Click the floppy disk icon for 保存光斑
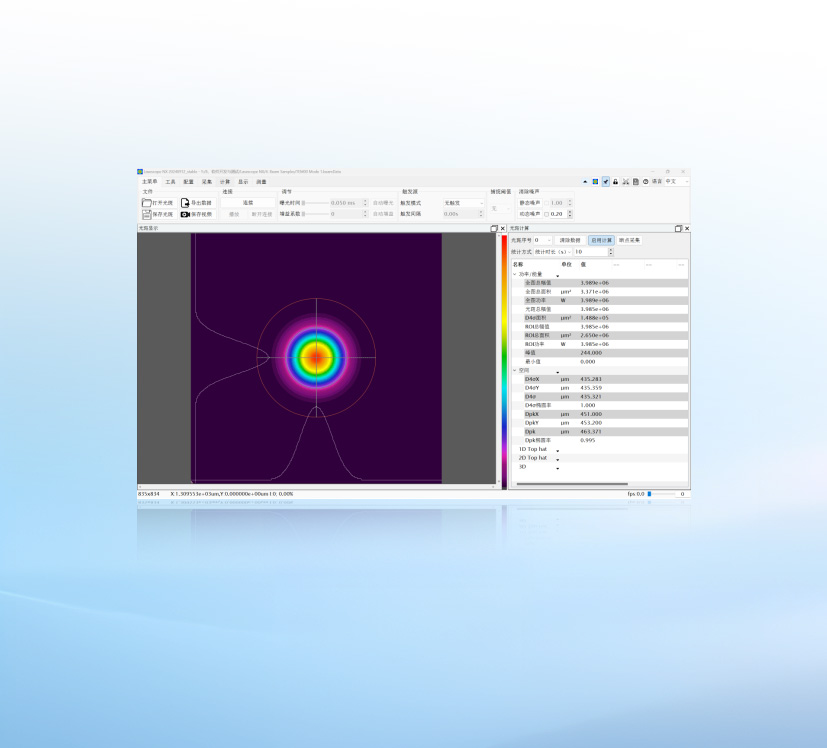Viewport: 827px width, 748px height. point(147,214)
